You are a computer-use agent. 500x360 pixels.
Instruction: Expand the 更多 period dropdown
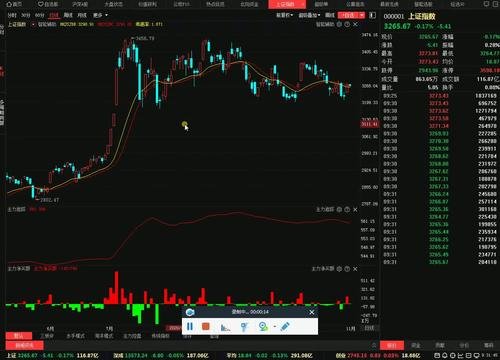point(100,15)
